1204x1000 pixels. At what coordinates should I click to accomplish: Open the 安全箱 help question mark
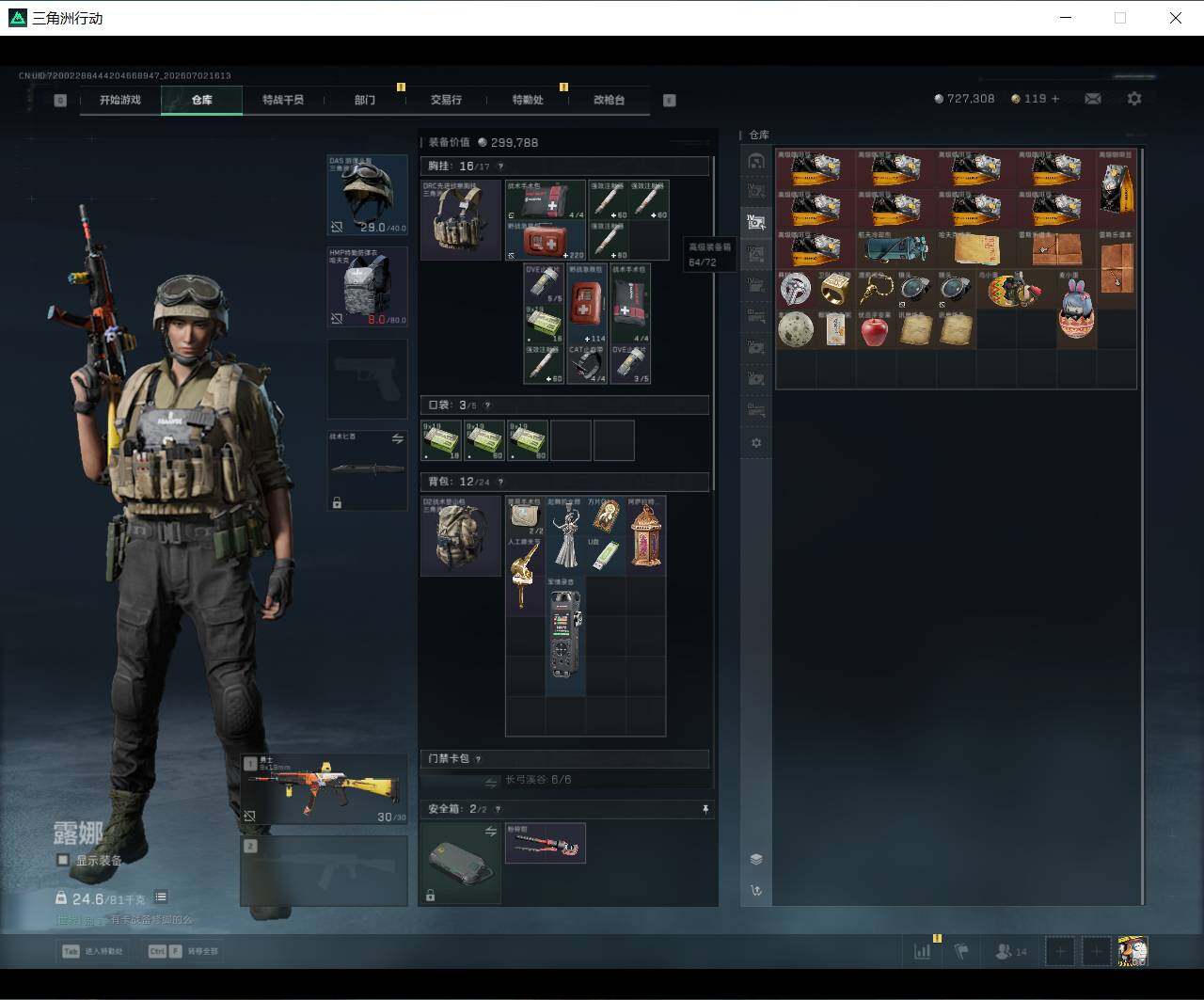(498, 809)
